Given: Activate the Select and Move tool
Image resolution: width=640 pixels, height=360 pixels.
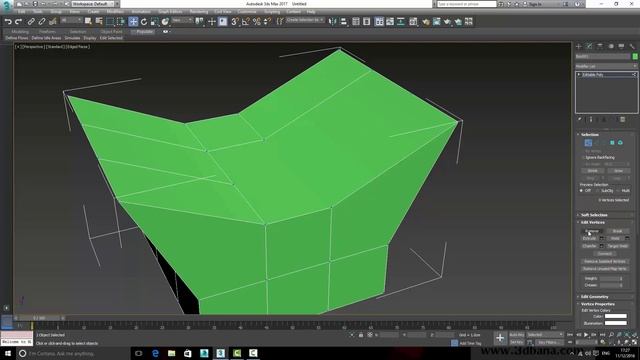Looking at the screenshot, I should [133, 22].
